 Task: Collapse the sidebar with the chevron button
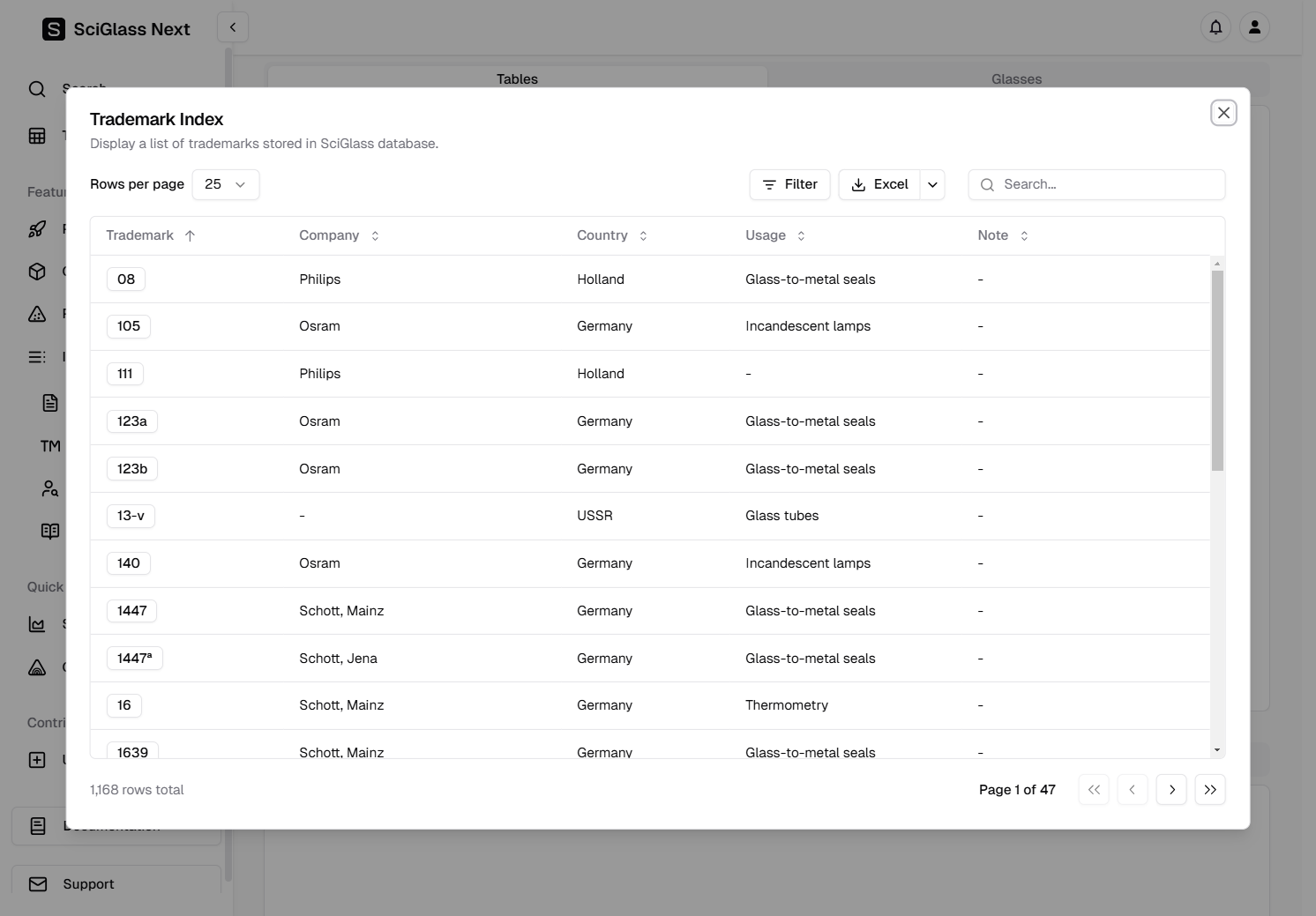point(233,27)
